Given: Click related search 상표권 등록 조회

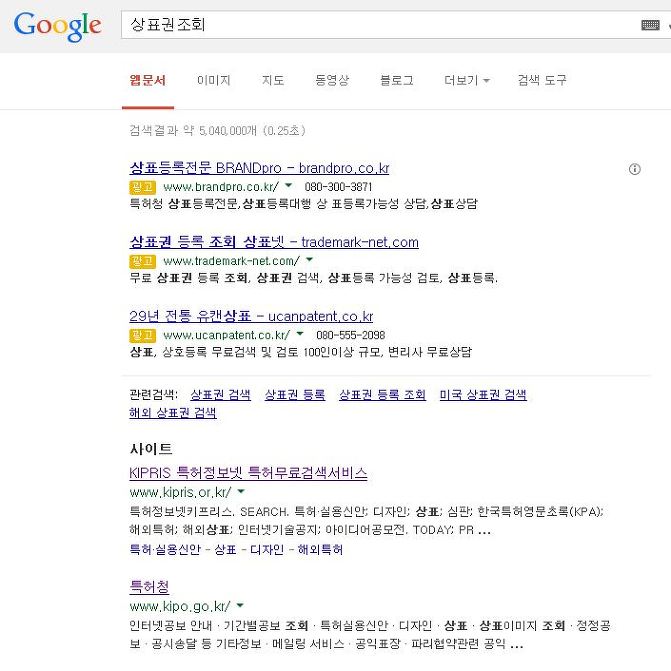Looking at the screenshot, I should [x=382, y=394].
